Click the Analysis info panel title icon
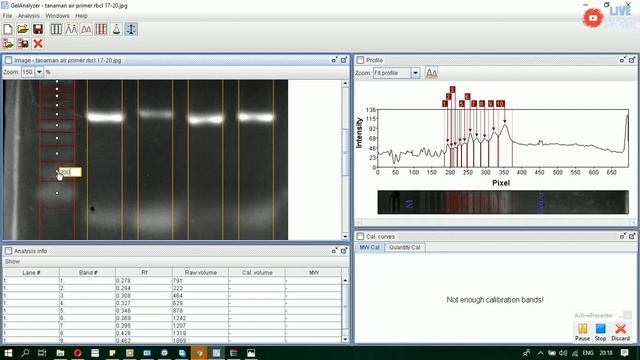 pyautogui.click(x=8, y=251)
